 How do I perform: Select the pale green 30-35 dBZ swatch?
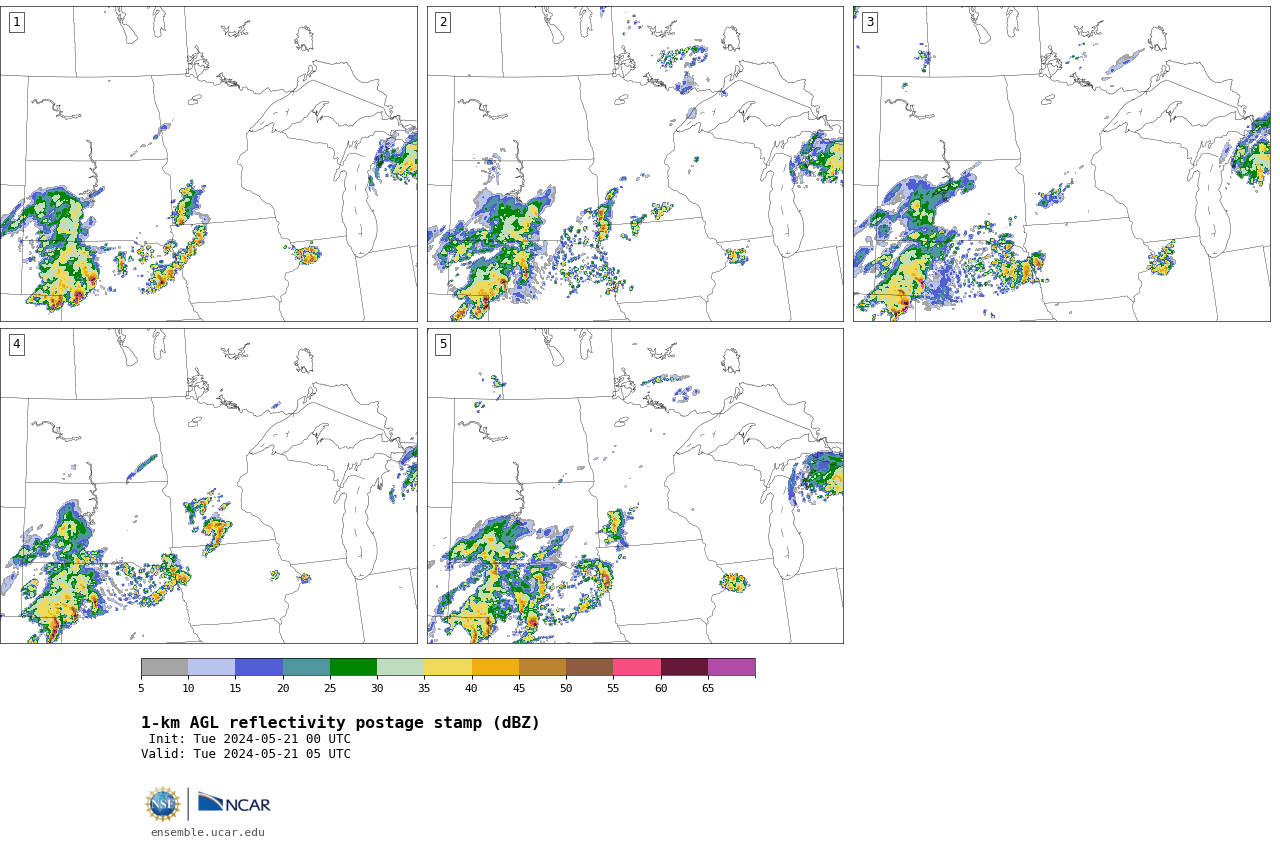tap(400, 667)
